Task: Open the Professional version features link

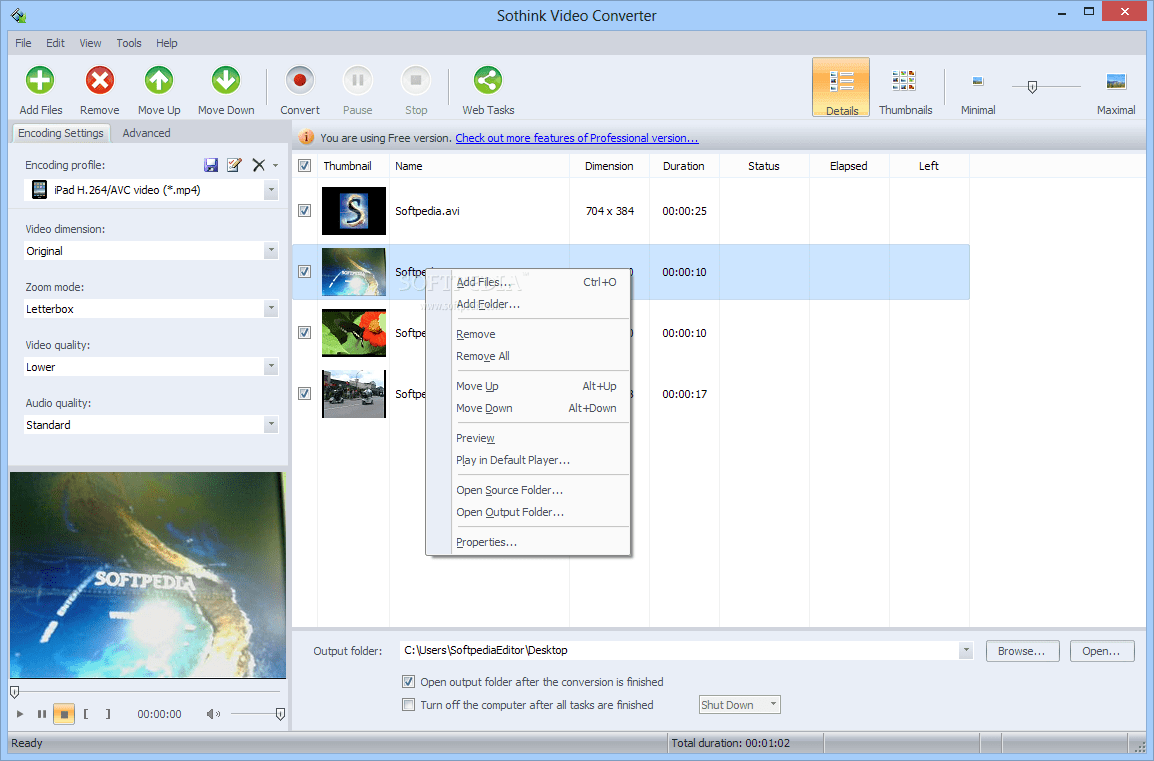Action: (576, 138)
